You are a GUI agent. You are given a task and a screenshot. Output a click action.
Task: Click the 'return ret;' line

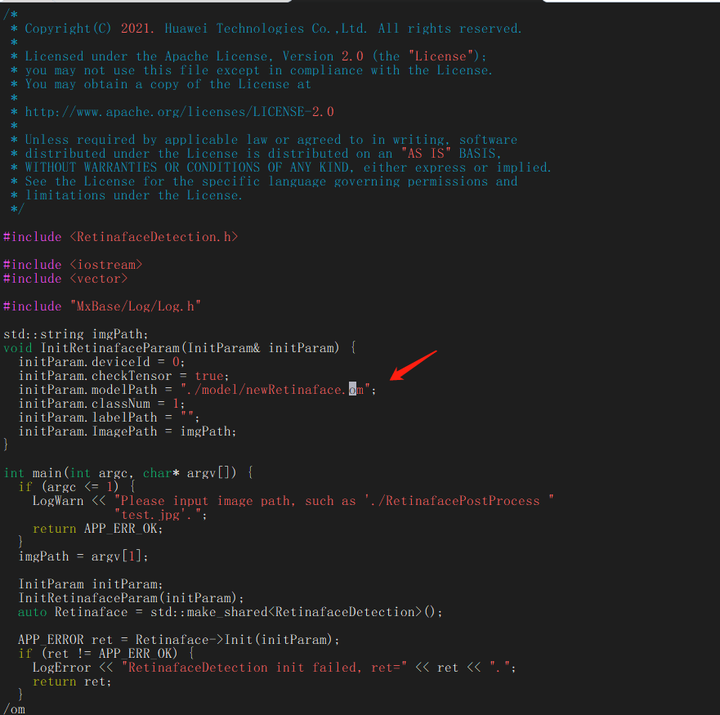[72, 681]
